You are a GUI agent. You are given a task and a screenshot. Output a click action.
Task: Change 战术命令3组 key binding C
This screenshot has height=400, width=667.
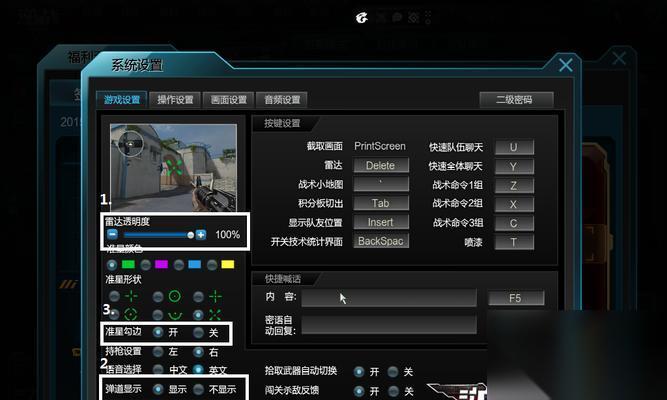(514, 223)
